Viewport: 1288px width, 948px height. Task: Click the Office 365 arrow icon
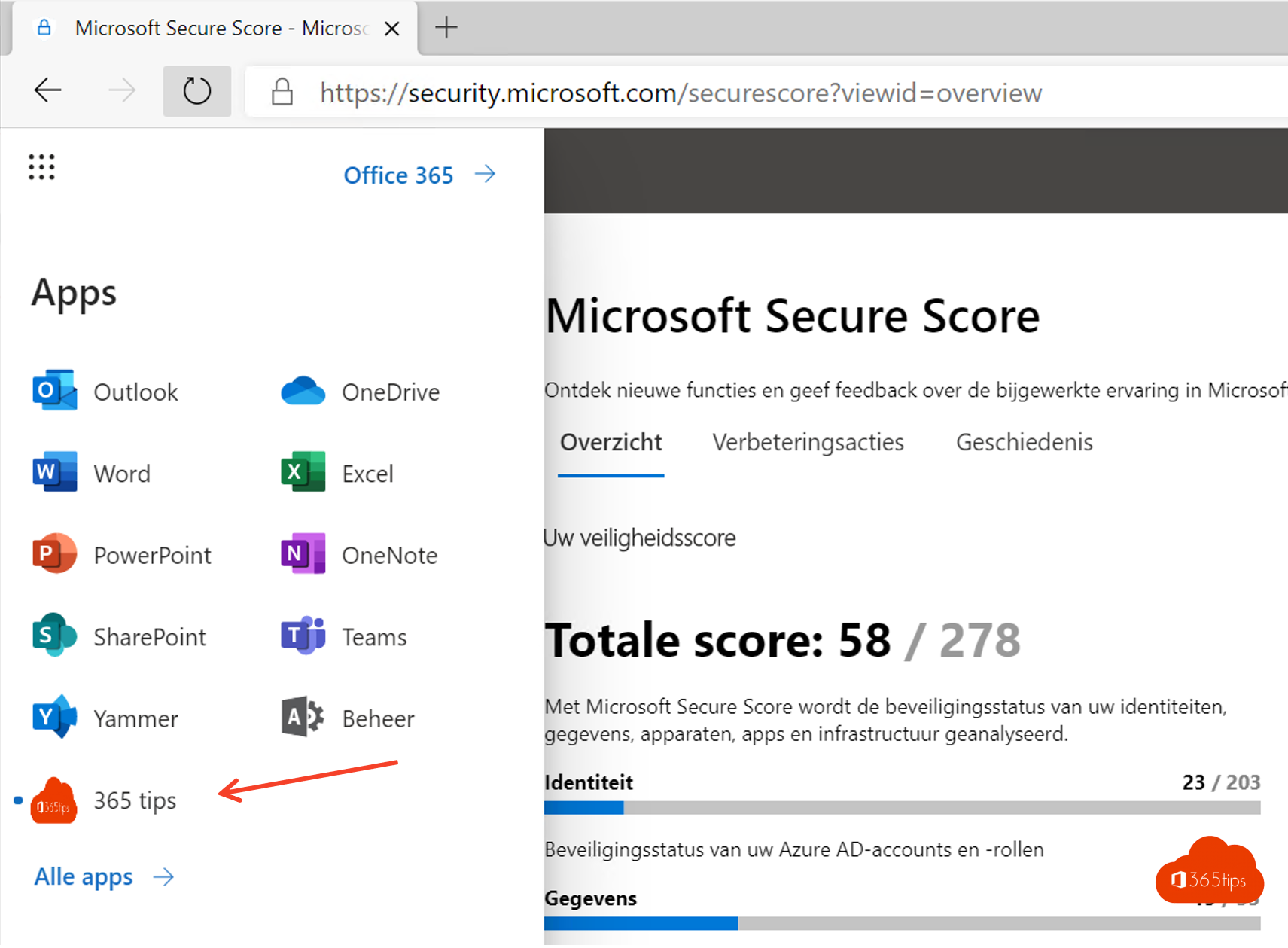coord(486,175)
